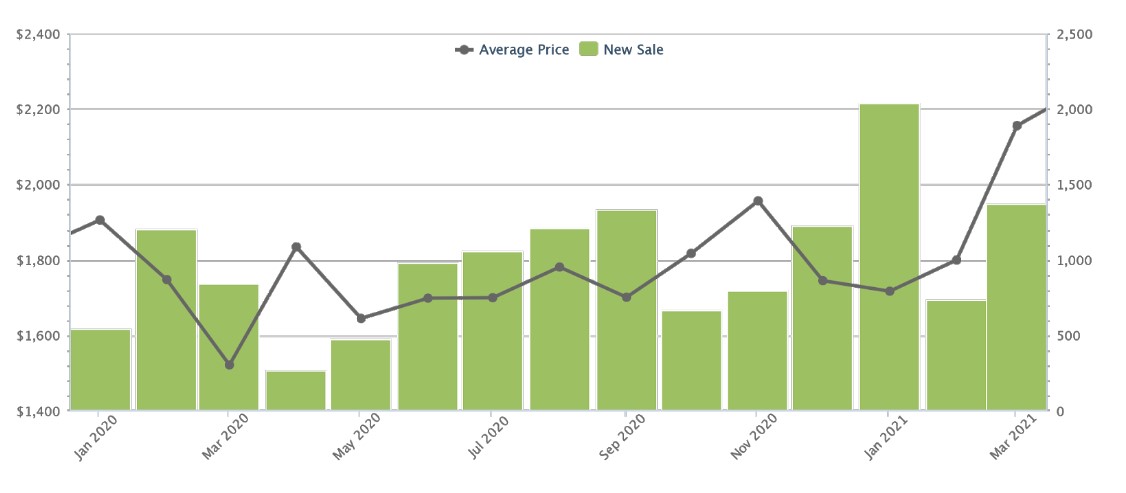The image size is (1126, 493).
Task: Click the Jul 2020 New Sale bar
Action: [x=492, y=331]
